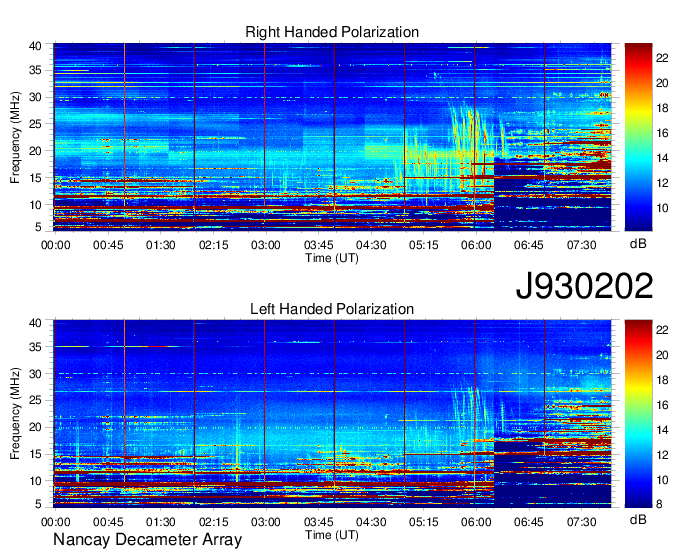The height and width of the screenshot is (552, 680).
Task: Click the 40 MHz tick on Right Handed plot
Action: [x=35, y=46]
